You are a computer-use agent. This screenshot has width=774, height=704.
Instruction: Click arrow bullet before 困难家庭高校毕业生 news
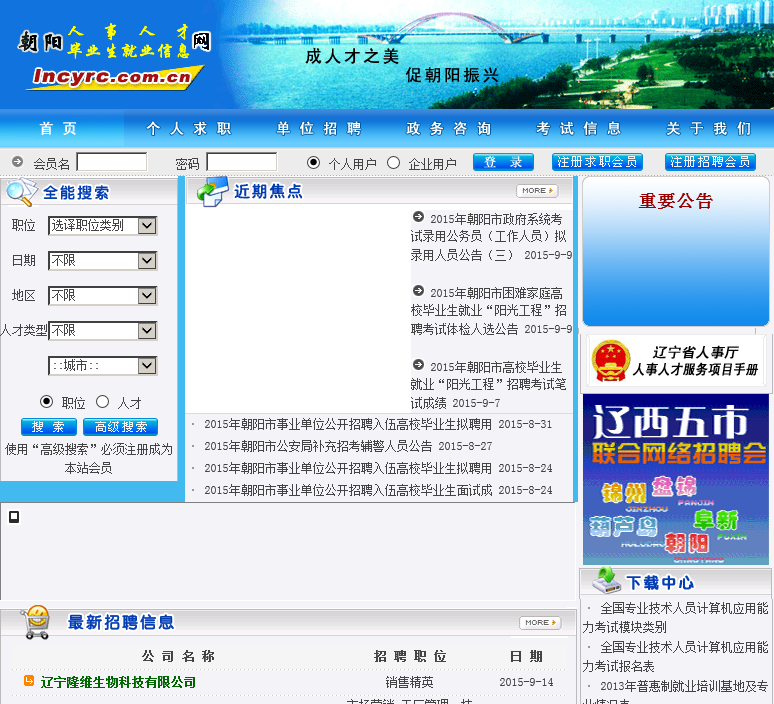pyautogui.click(x=418, y=291)
